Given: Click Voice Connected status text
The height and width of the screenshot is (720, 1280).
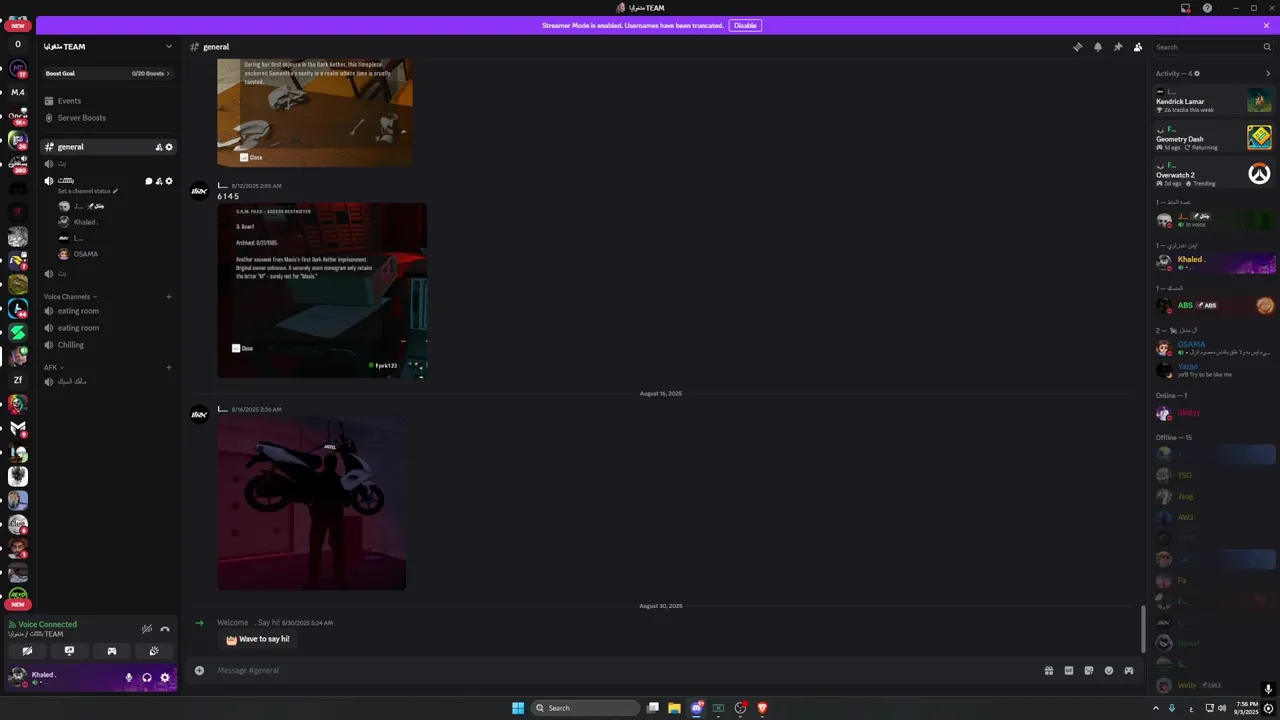Looking at the screenshot, I should (47, 625).
